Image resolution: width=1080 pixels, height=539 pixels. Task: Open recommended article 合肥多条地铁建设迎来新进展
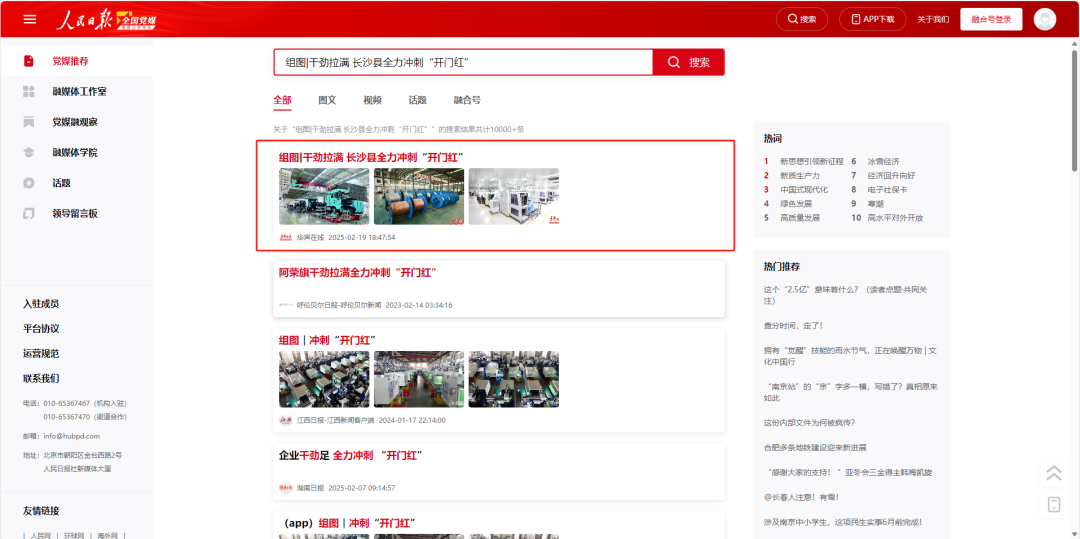coord(815,447)
